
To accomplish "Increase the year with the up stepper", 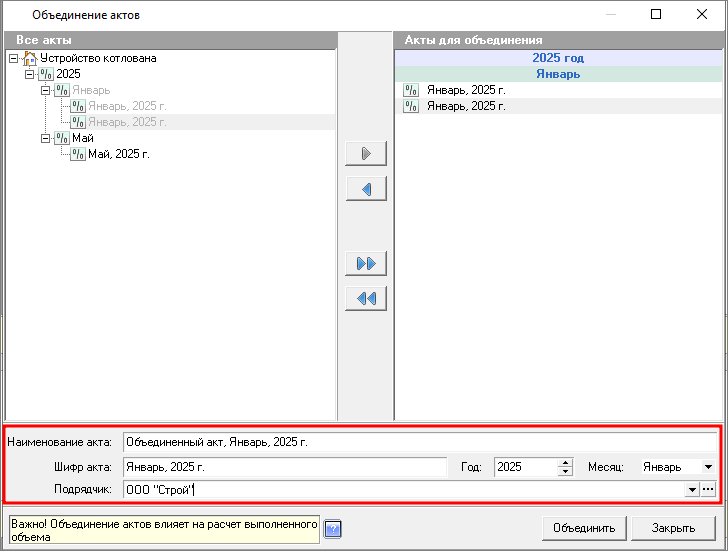I will (x=565, y=462).
